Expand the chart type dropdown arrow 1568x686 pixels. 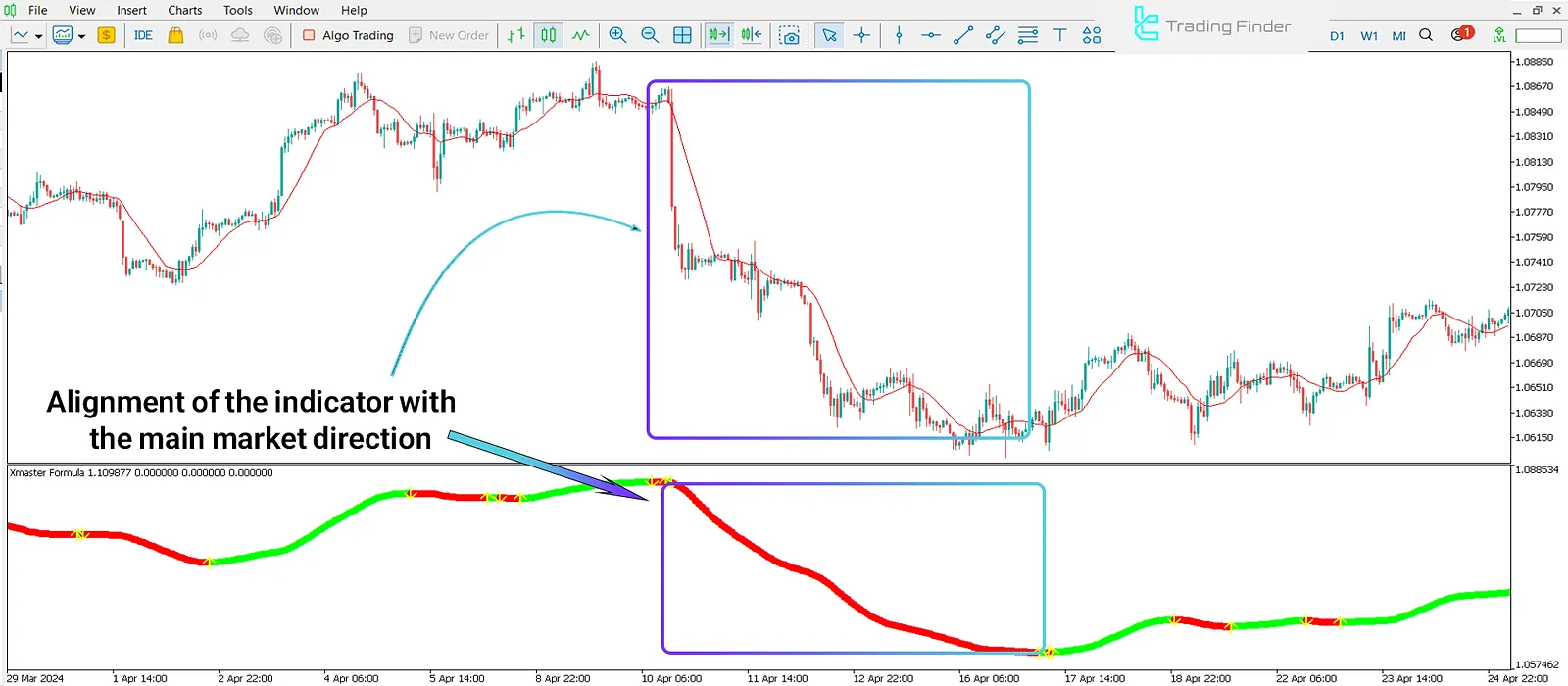click(x=38, y=36)
